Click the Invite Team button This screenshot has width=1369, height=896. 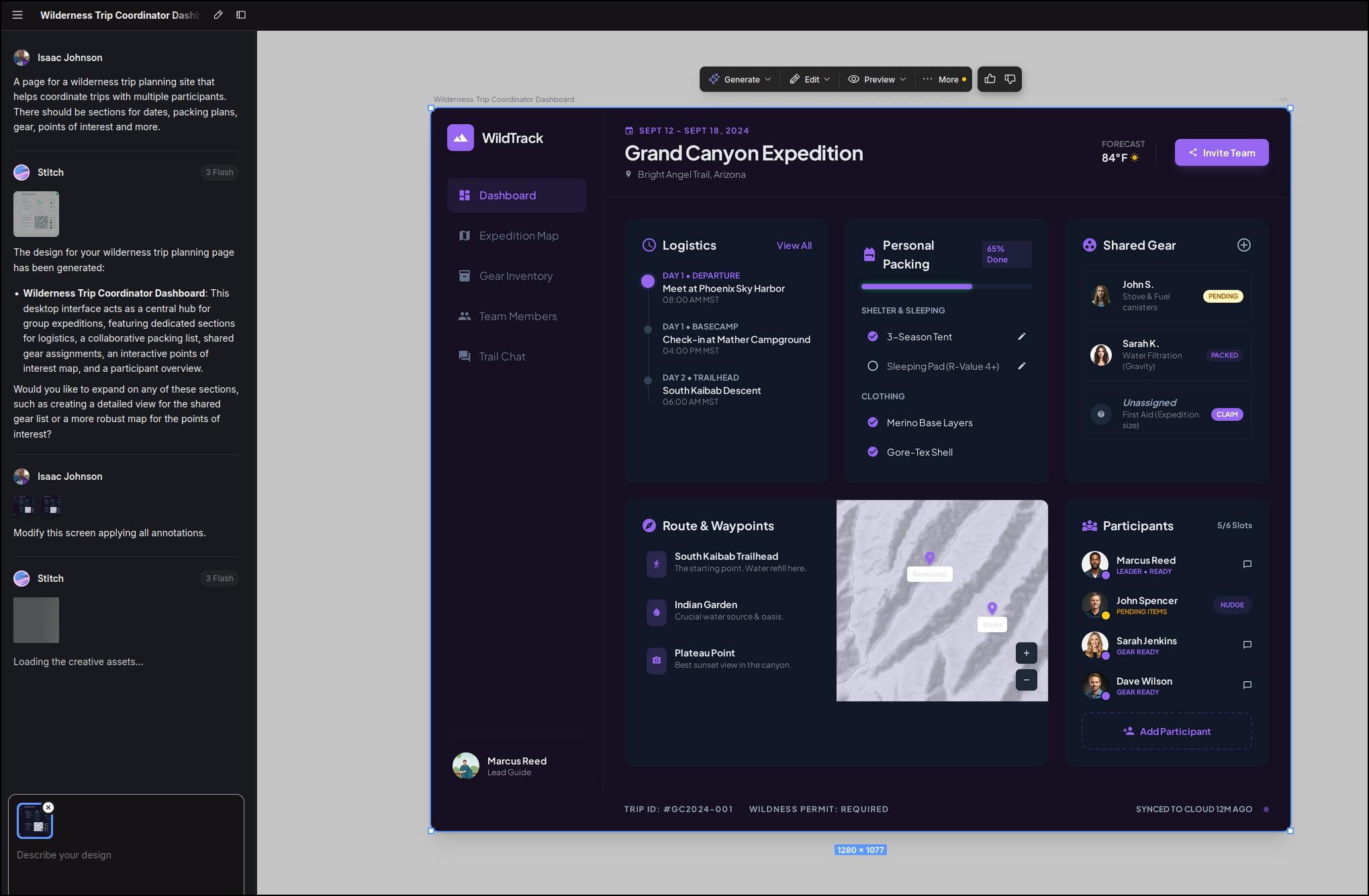pos(1221,152)
